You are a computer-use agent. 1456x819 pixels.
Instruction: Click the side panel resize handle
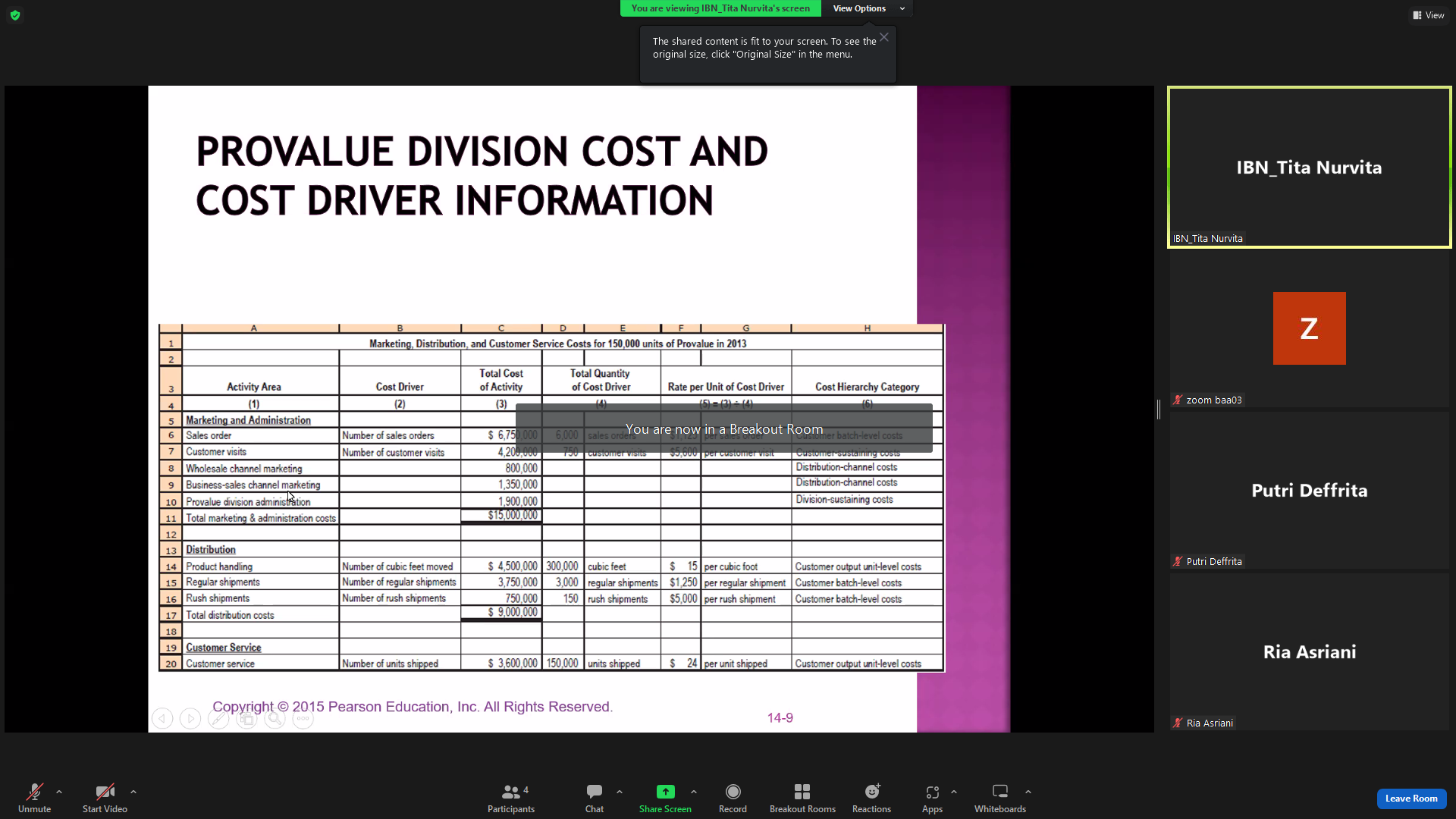(1159, 409)
